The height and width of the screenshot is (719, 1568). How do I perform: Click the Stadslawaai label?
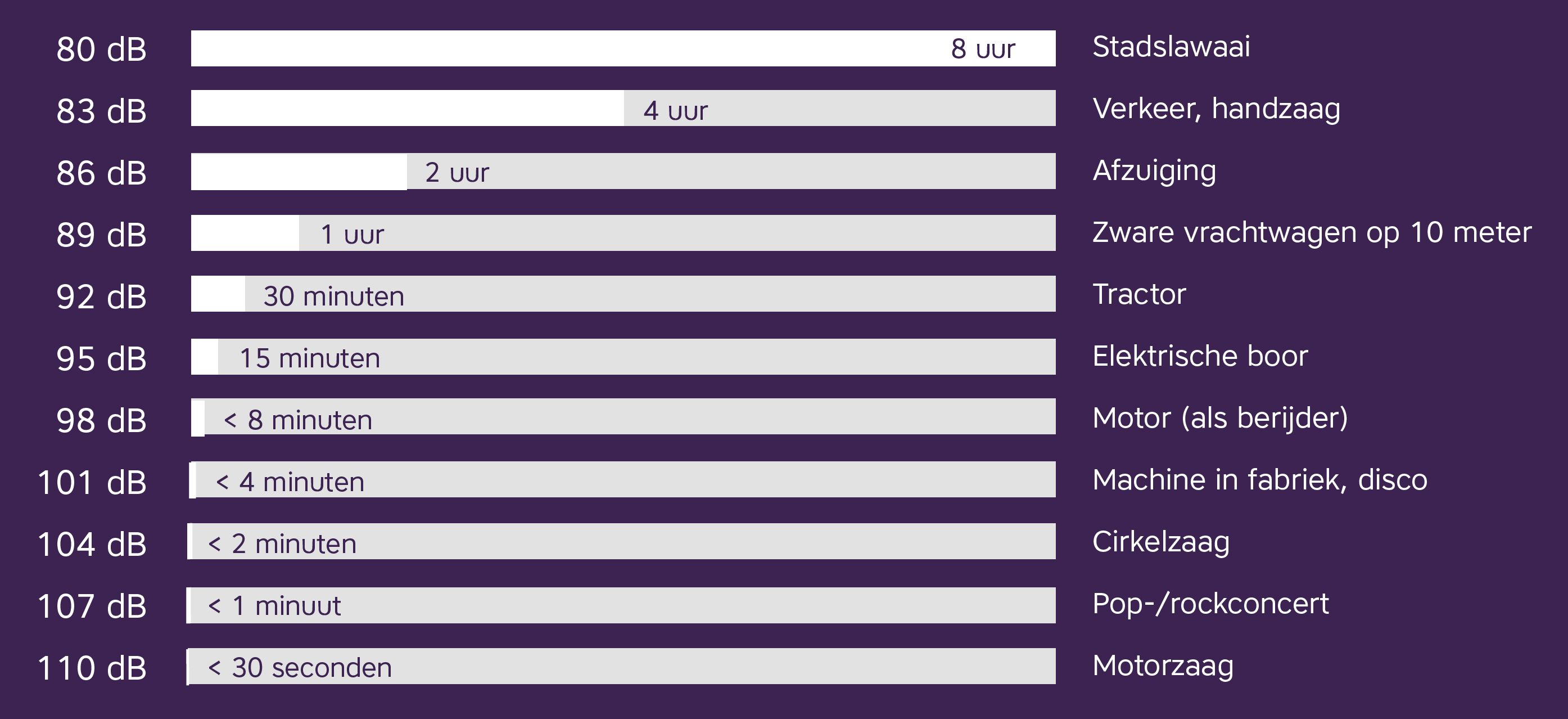click(x=1171, y=47)
